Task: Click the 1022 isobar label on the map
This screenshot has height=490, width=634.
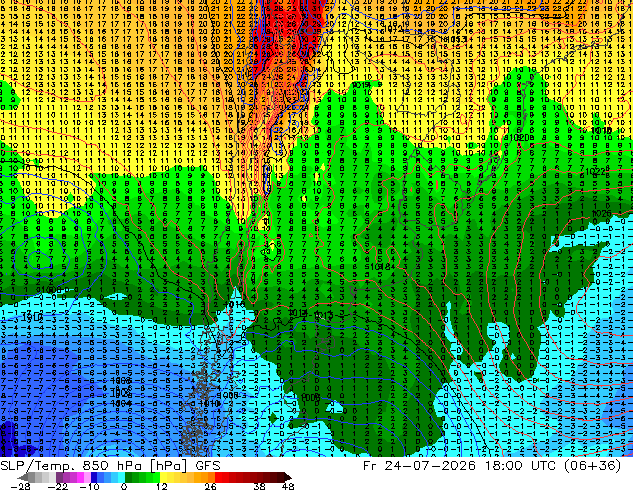Action: click(595, 171)
